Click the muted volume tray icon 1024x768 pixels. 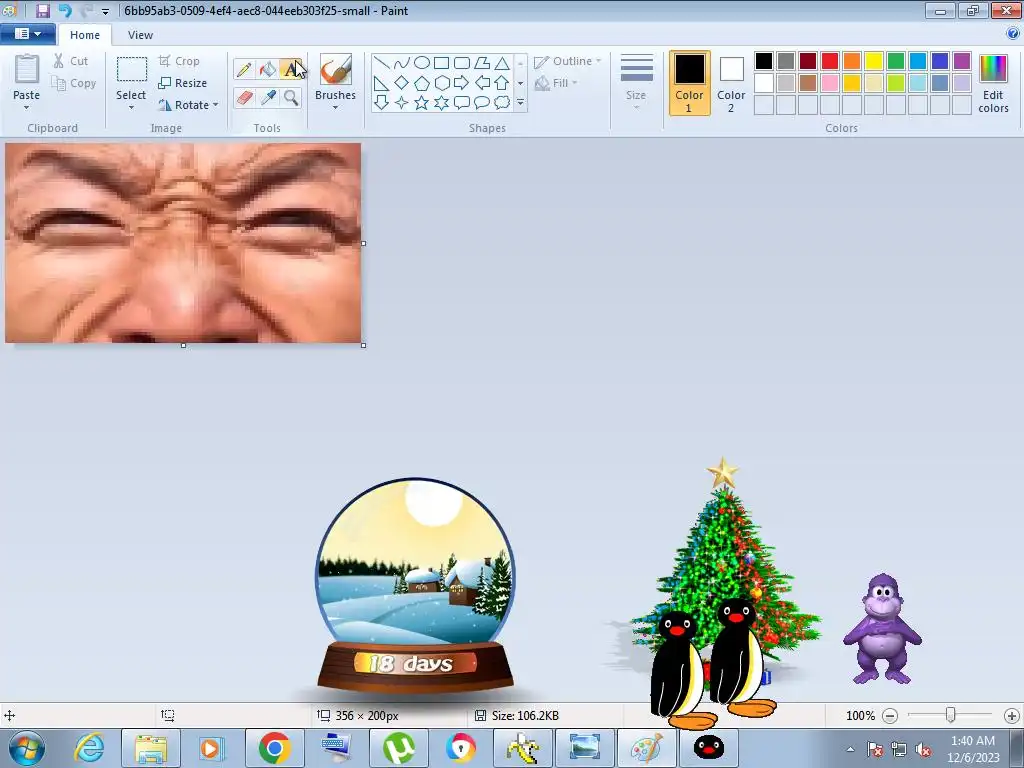(923, 750)
